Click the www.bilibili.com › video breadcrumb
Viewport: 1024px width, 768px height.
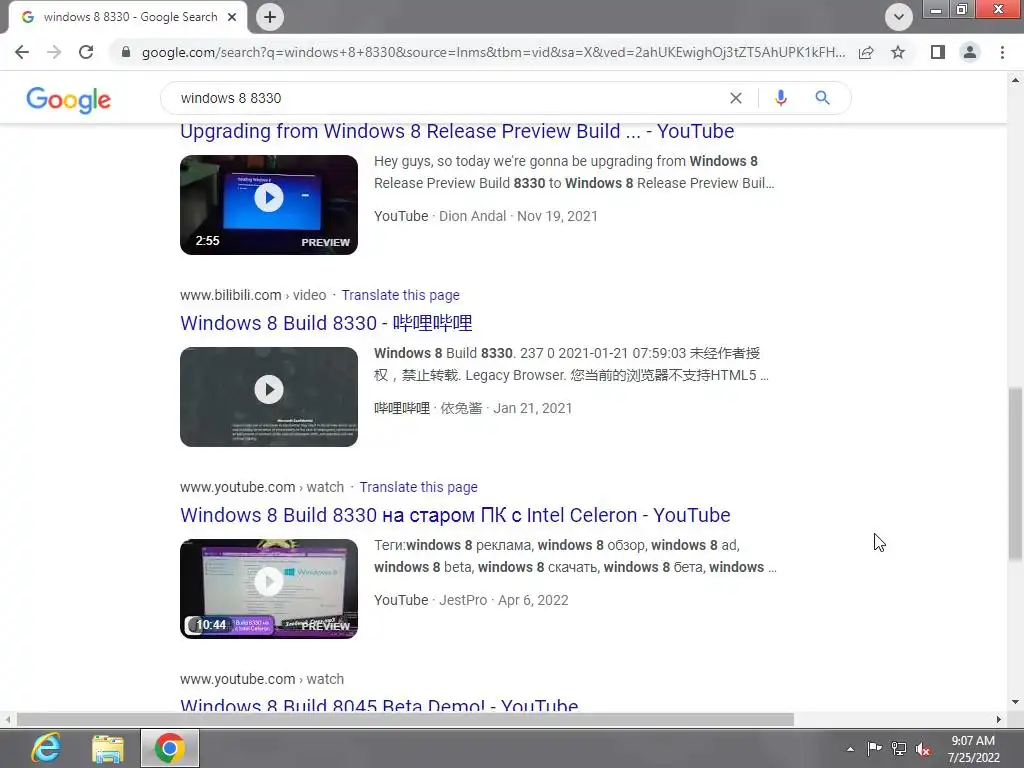(253, 295)
